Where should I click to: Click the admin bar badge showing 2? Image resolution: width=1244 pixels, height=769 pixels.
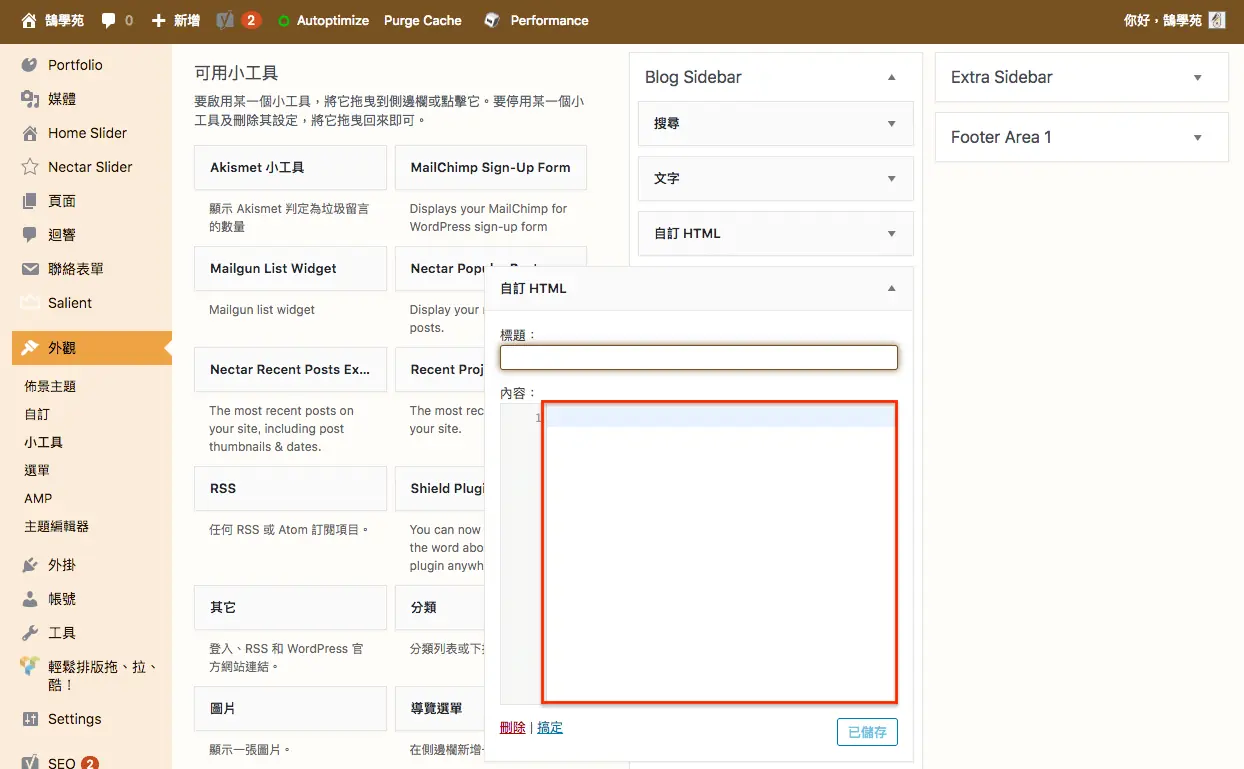tap(251, 20)
